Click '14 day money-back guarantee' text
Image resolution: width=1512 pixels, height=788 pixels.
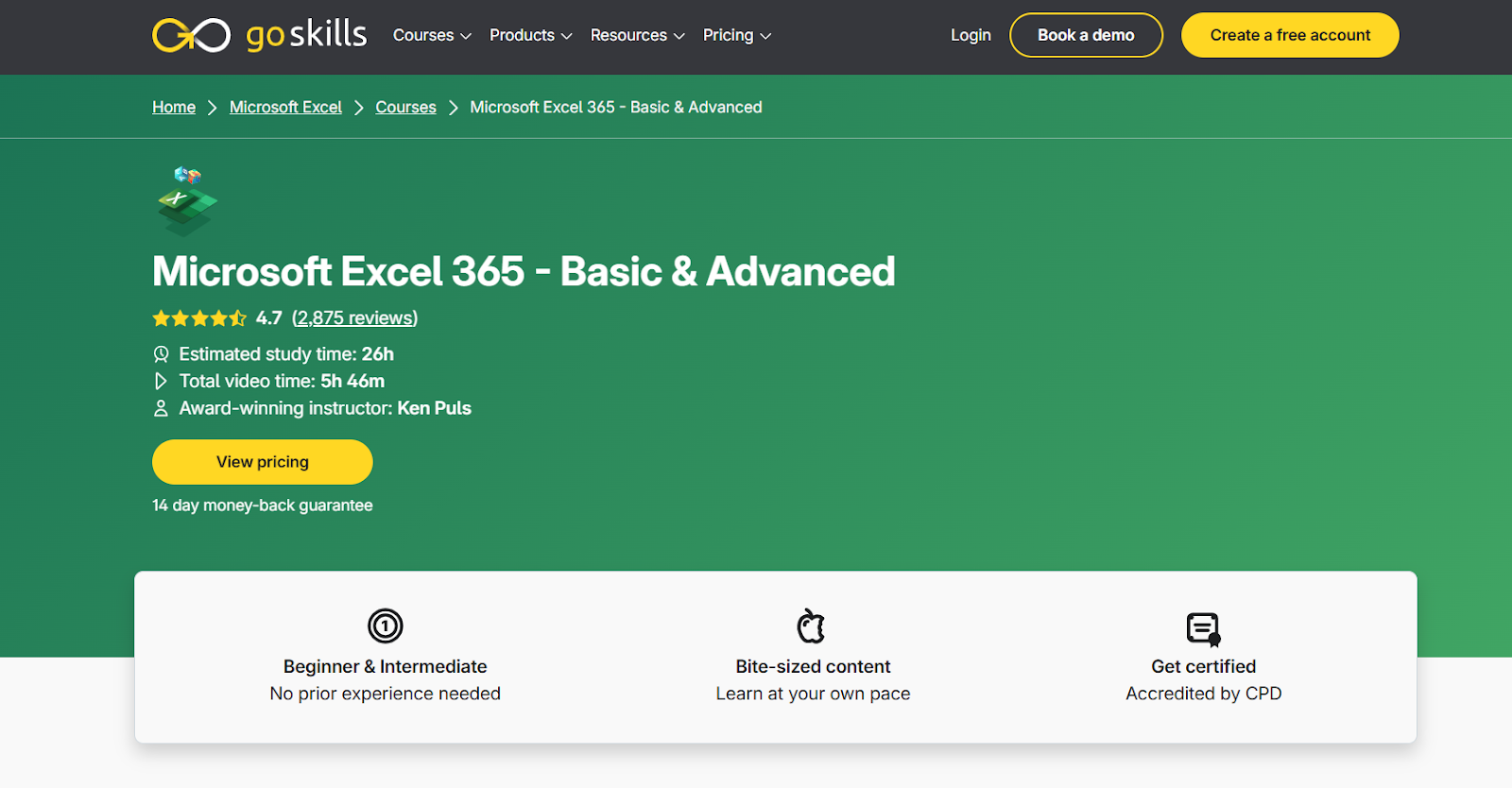pyautogui.click(x=263, y=505)
